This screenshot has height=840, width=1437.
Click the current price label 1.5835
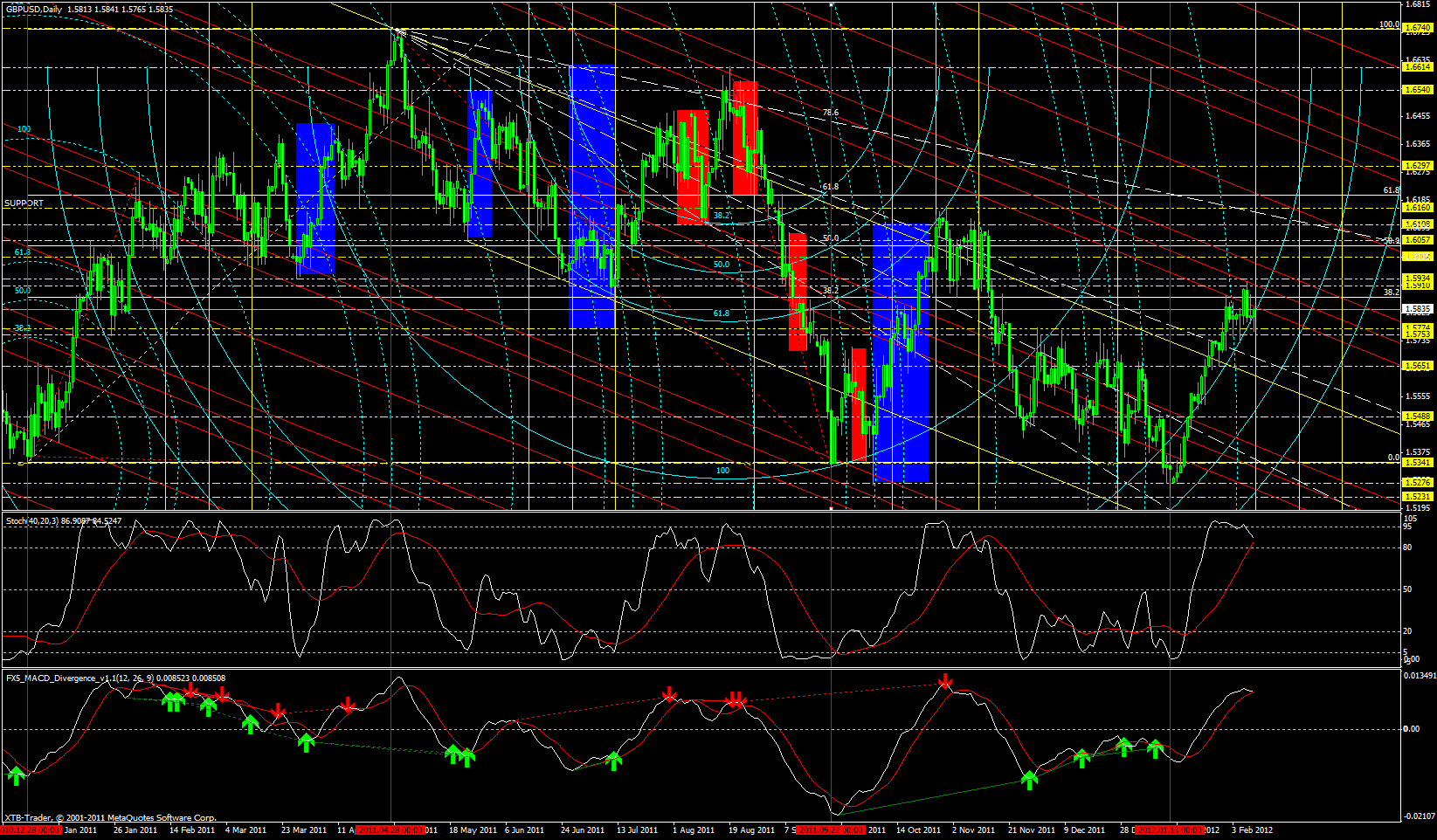pyautogui.click(x=1417, y=308)
